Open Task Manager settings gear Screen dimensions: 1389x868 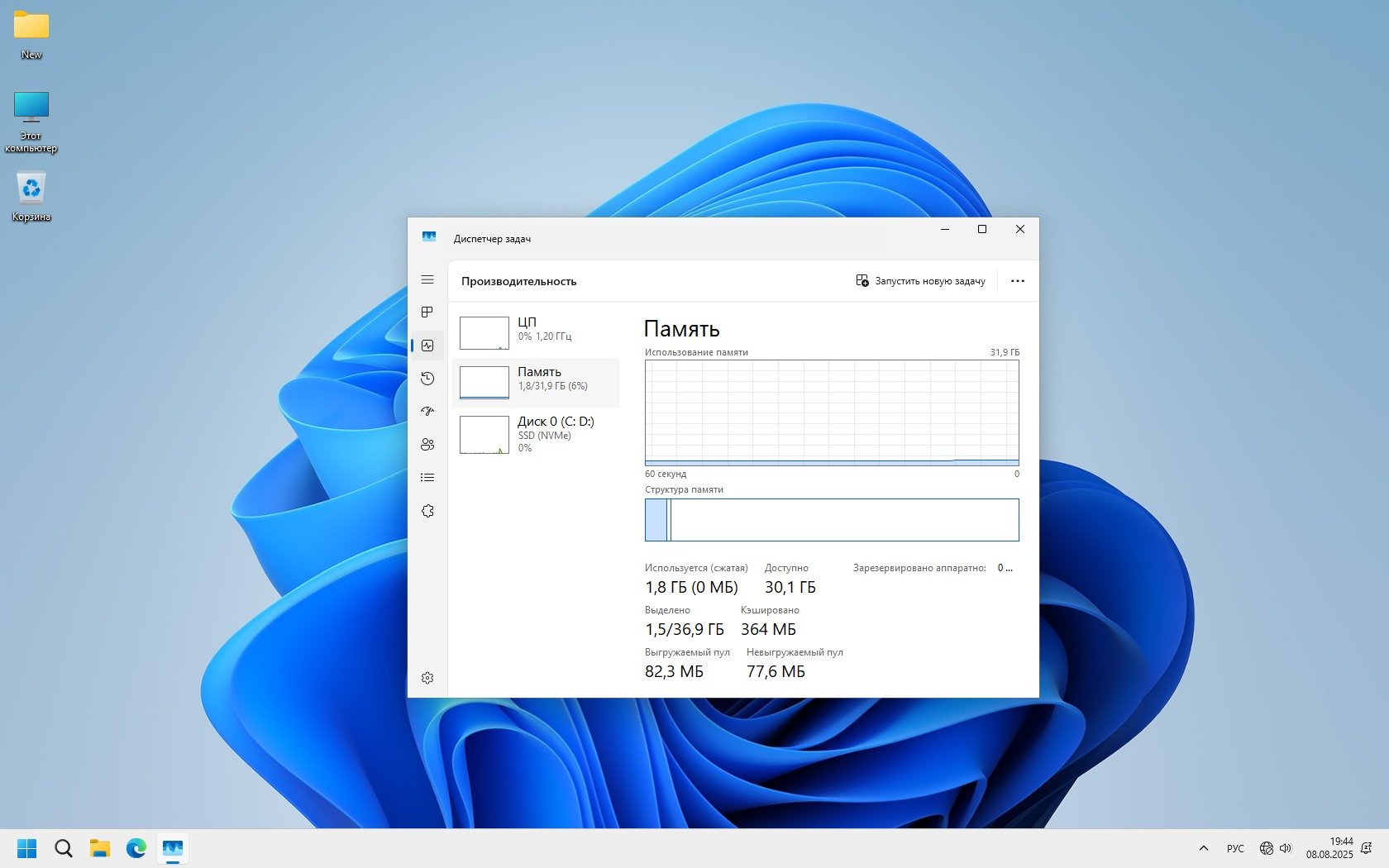pos(427,678)
